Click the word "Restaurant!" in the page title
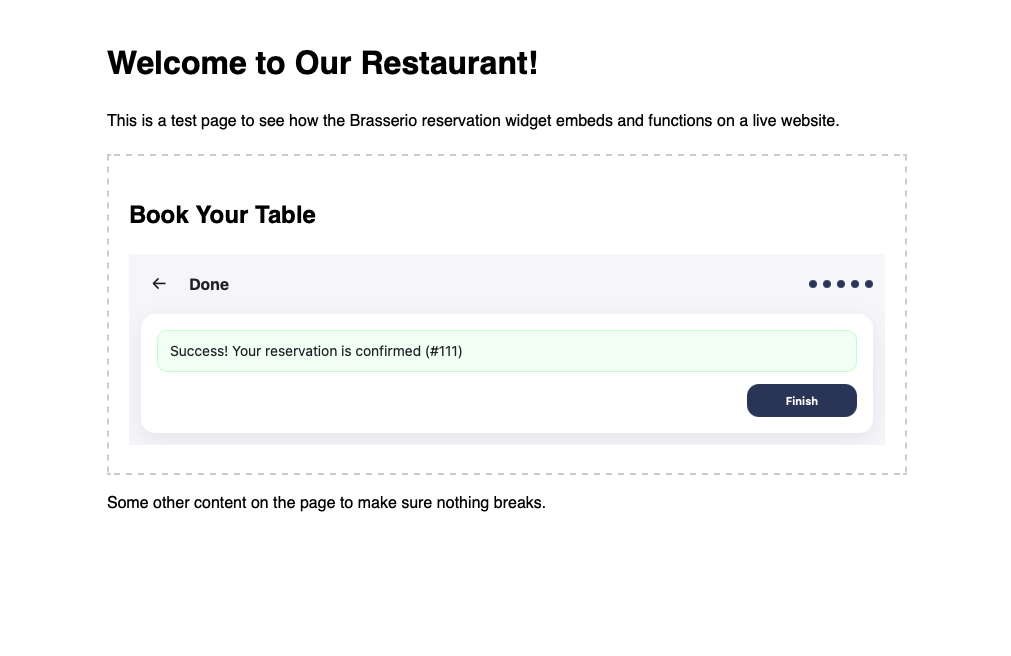This screenshot has height=656, width=1011. [449, 64]
